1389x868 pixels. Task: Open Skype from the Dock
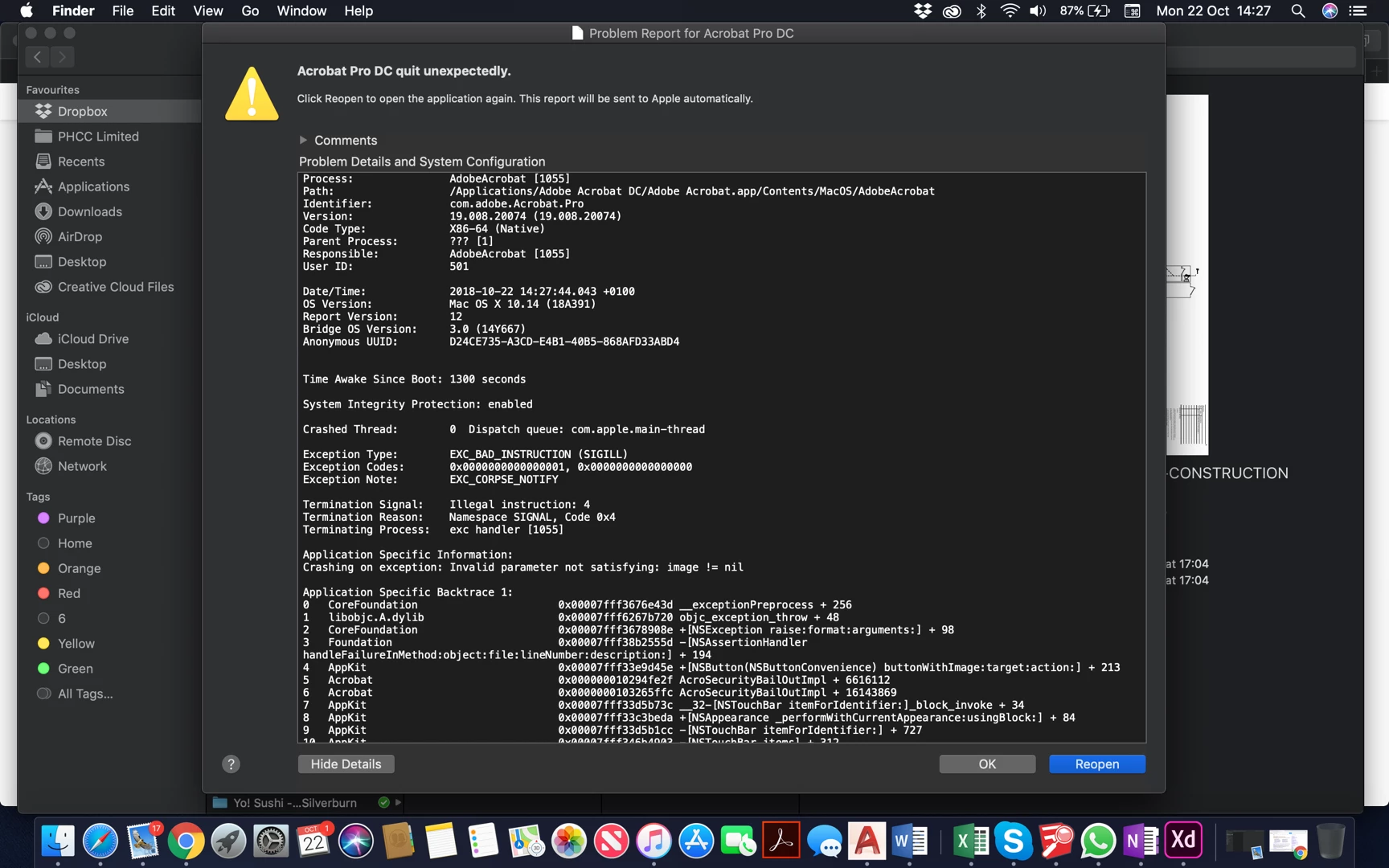(1013, 841)
